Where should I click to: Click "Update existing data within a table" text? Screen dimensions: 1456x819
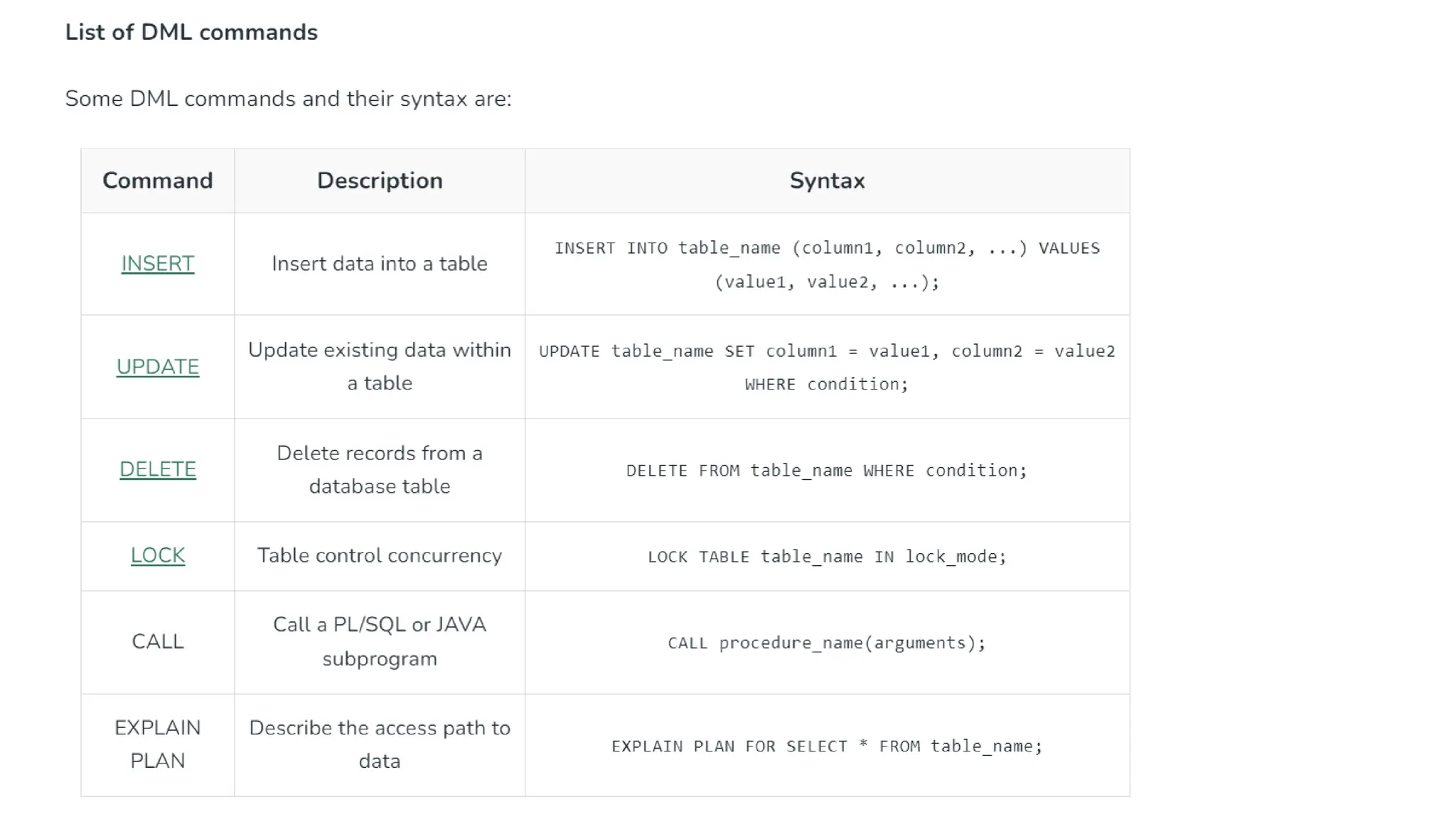click(x=380, y=366)
